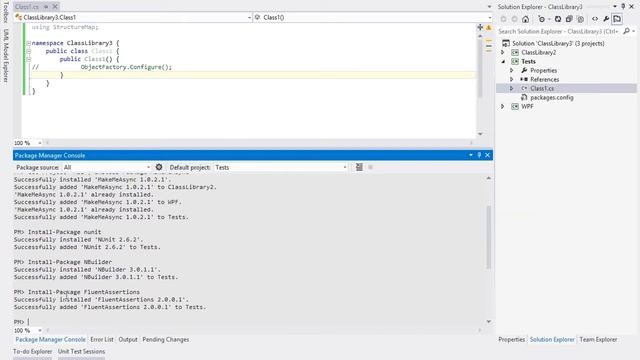Collapse the public class code block

click(x=29, y=51)
